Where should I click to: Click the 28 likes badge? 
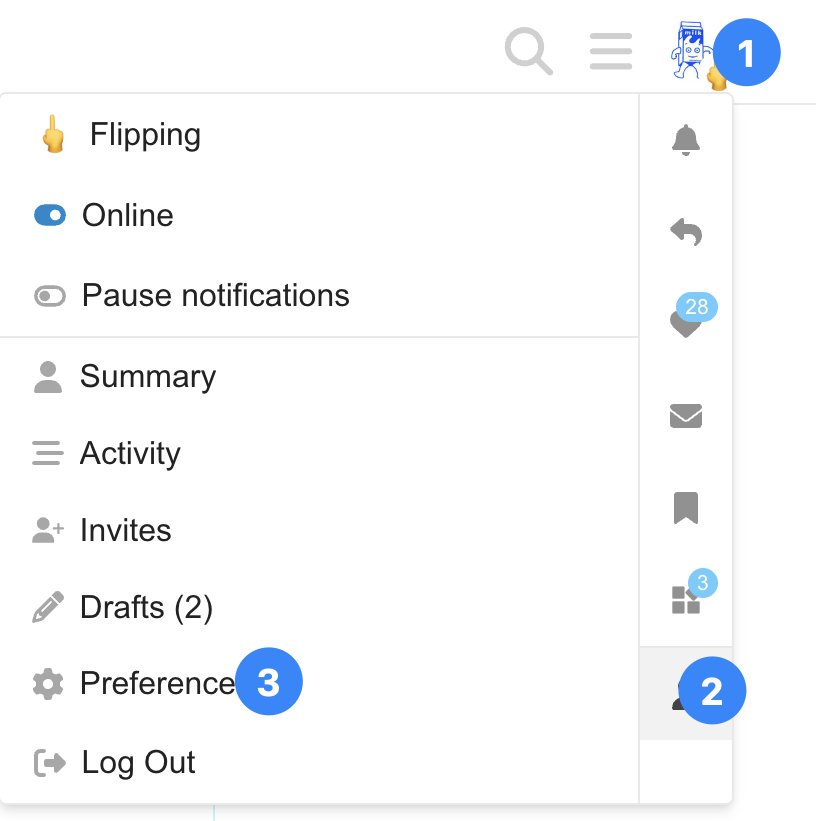pos(697,307)
